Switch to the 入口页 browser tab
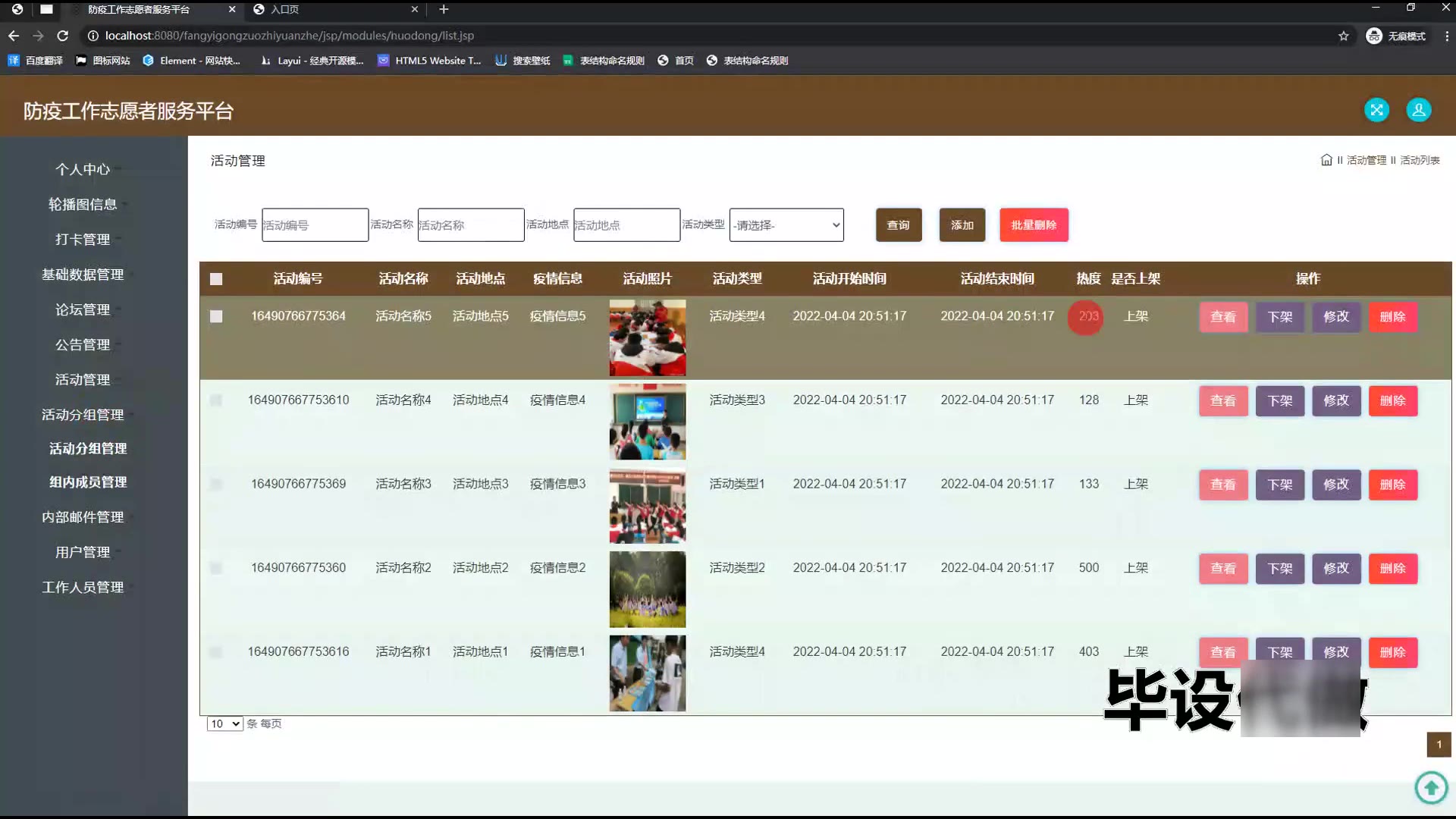Viewport: 1456px width, 819px height. click(285, 9)
